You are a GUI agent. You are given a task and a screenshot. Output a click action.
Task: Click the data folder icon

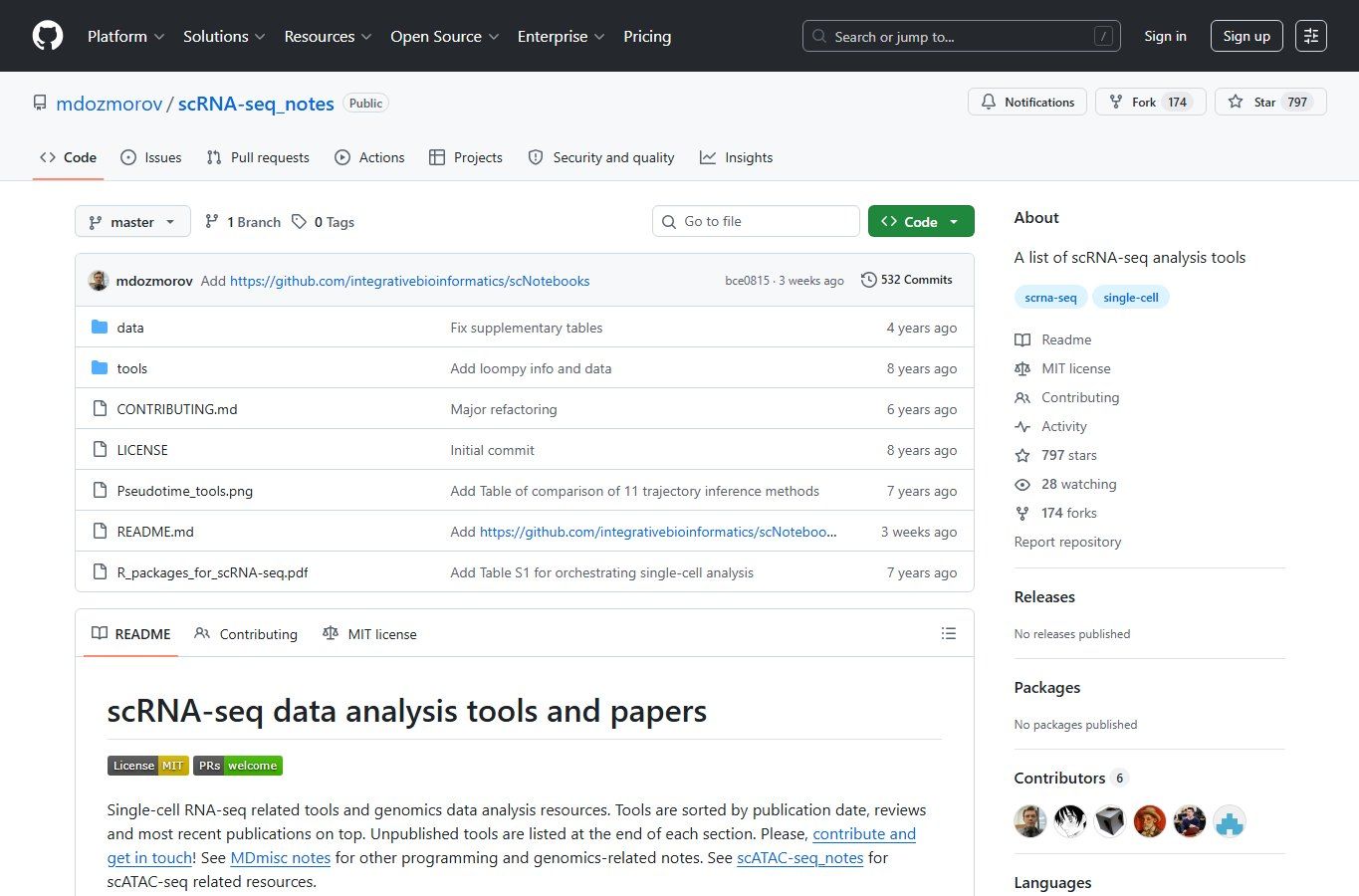100,328
